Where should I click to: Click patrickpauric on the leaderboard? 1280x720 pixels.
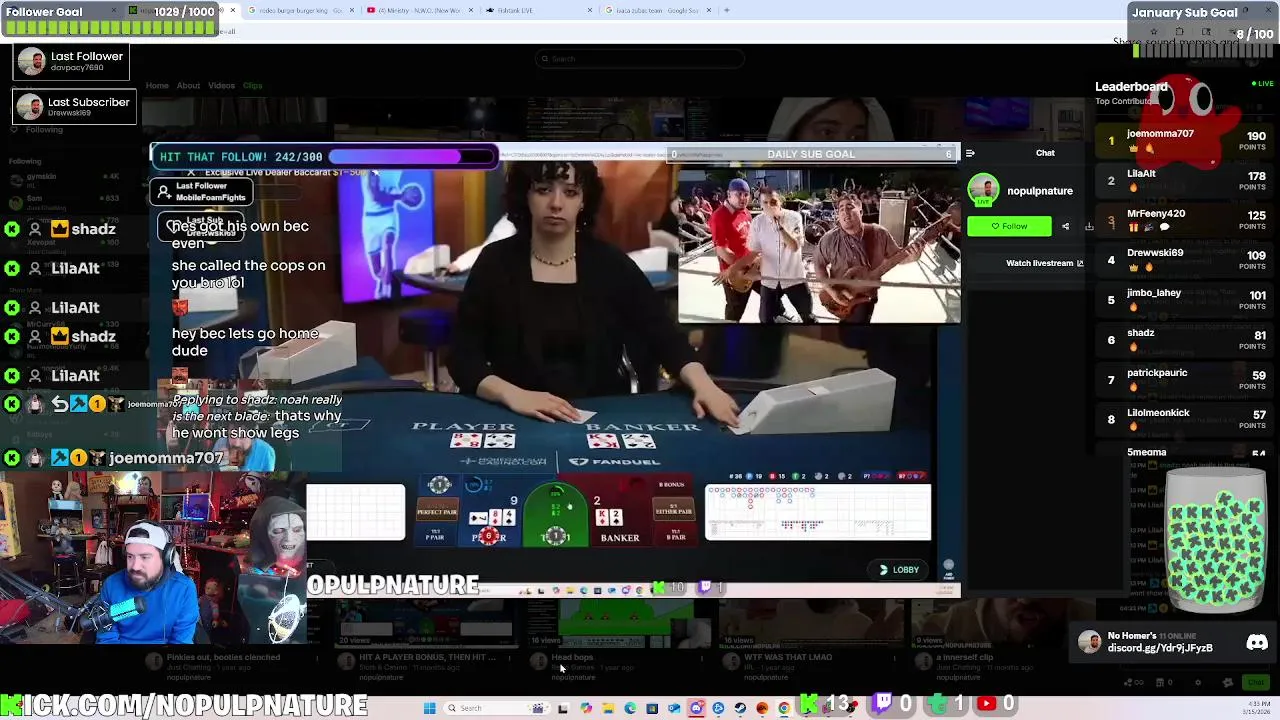click(x=1157, y=373)
